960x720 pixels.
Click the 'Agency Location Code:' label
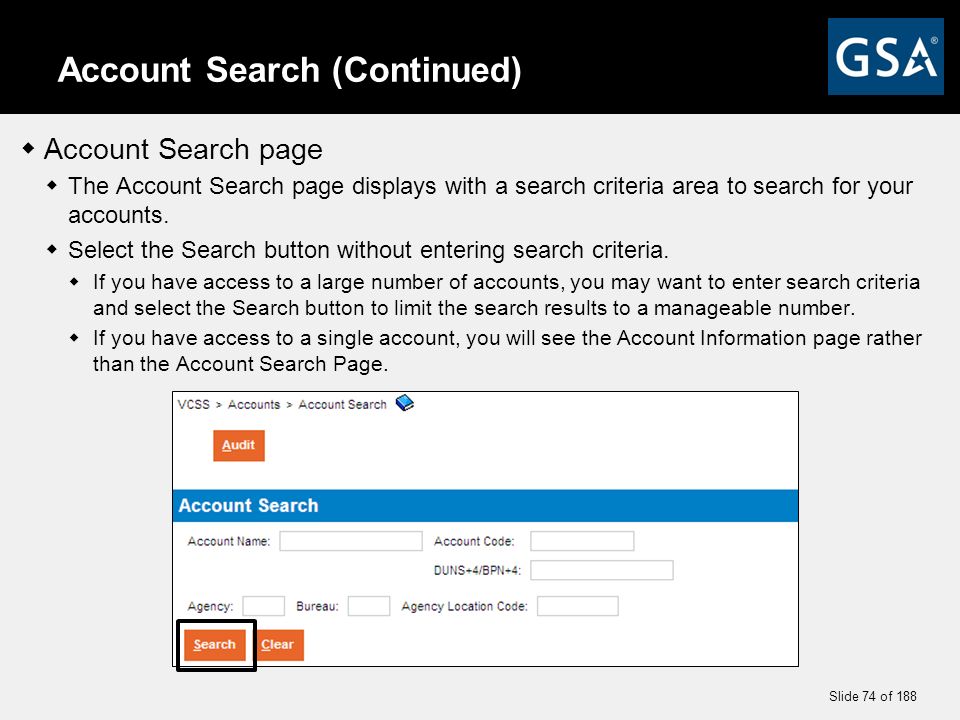click(x=465, y=606)
